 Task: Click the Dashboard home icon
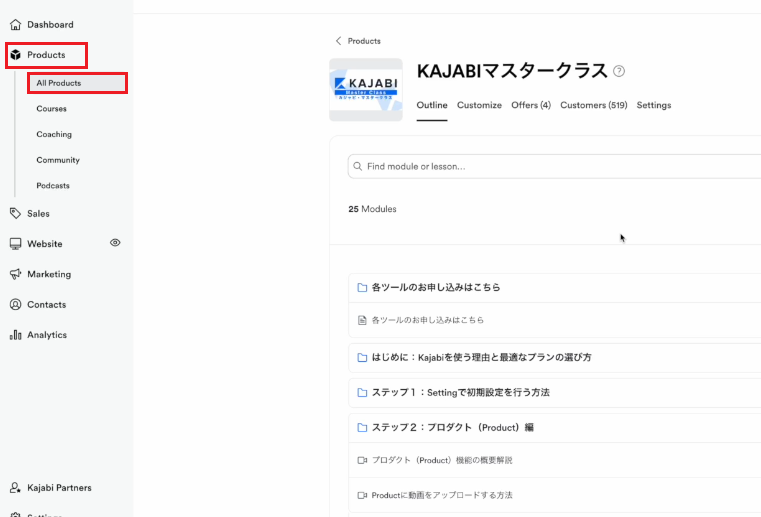(x=16, y=24)
